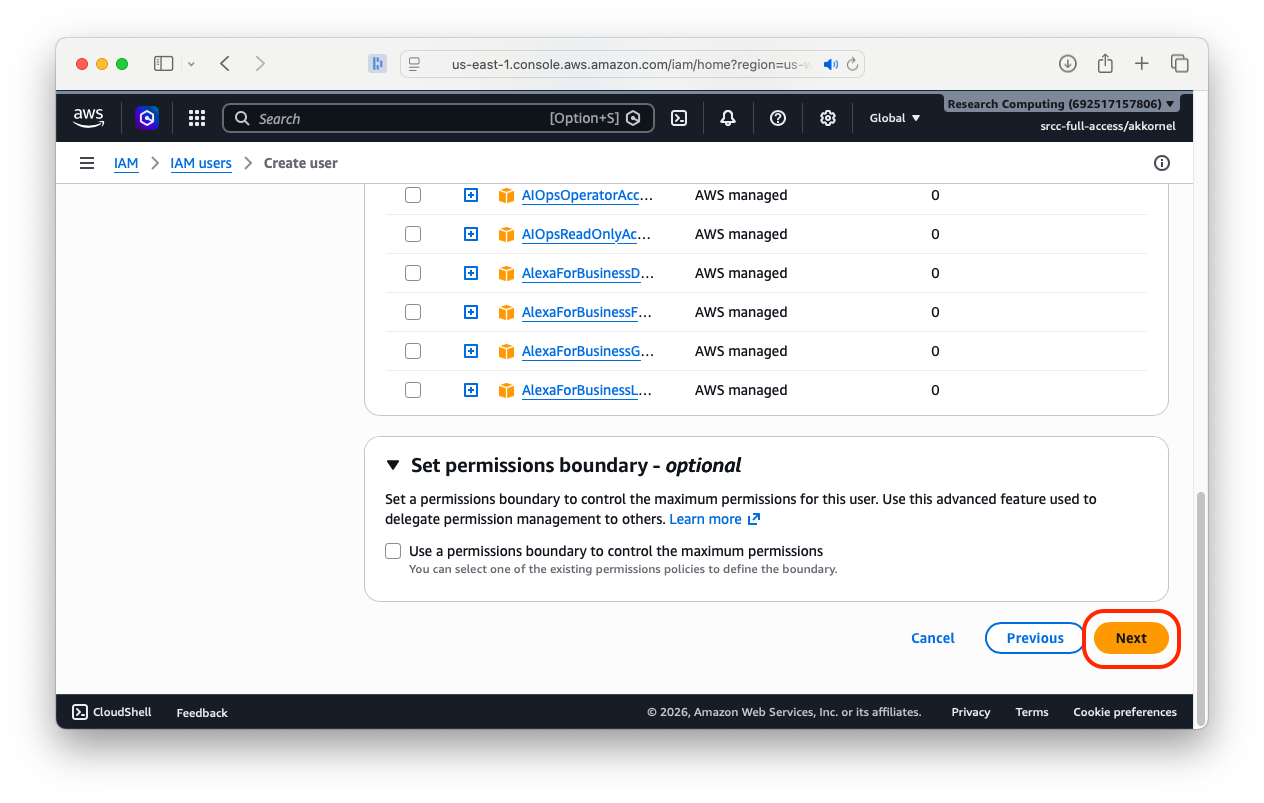Click the Safari address bar URL
The height and width of the screenshot is (803, 1264).
tap(632, 64)
